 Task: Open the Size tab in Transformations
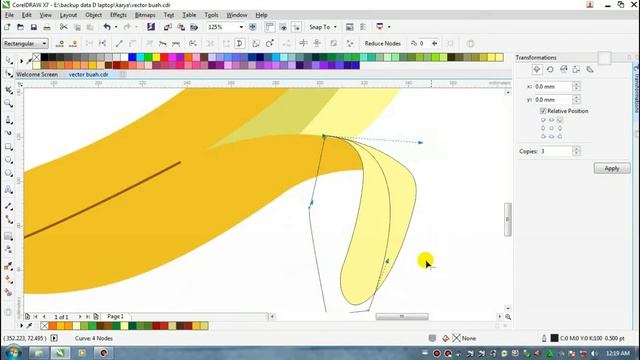click(x=576, y=69)
